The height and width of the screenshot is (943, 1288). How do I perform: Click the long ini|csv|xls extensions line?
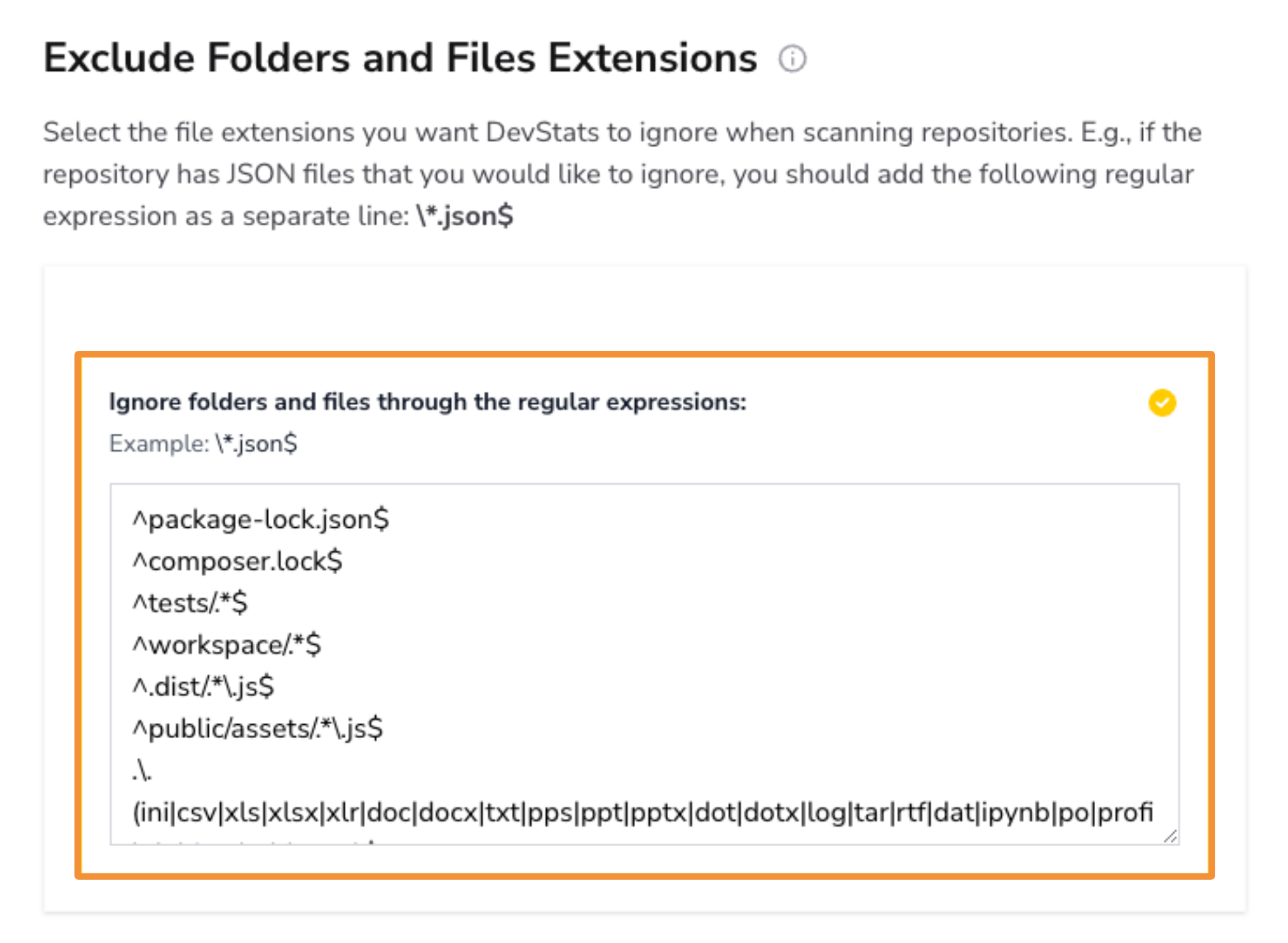pyautogui.click(x=643, y=812)
